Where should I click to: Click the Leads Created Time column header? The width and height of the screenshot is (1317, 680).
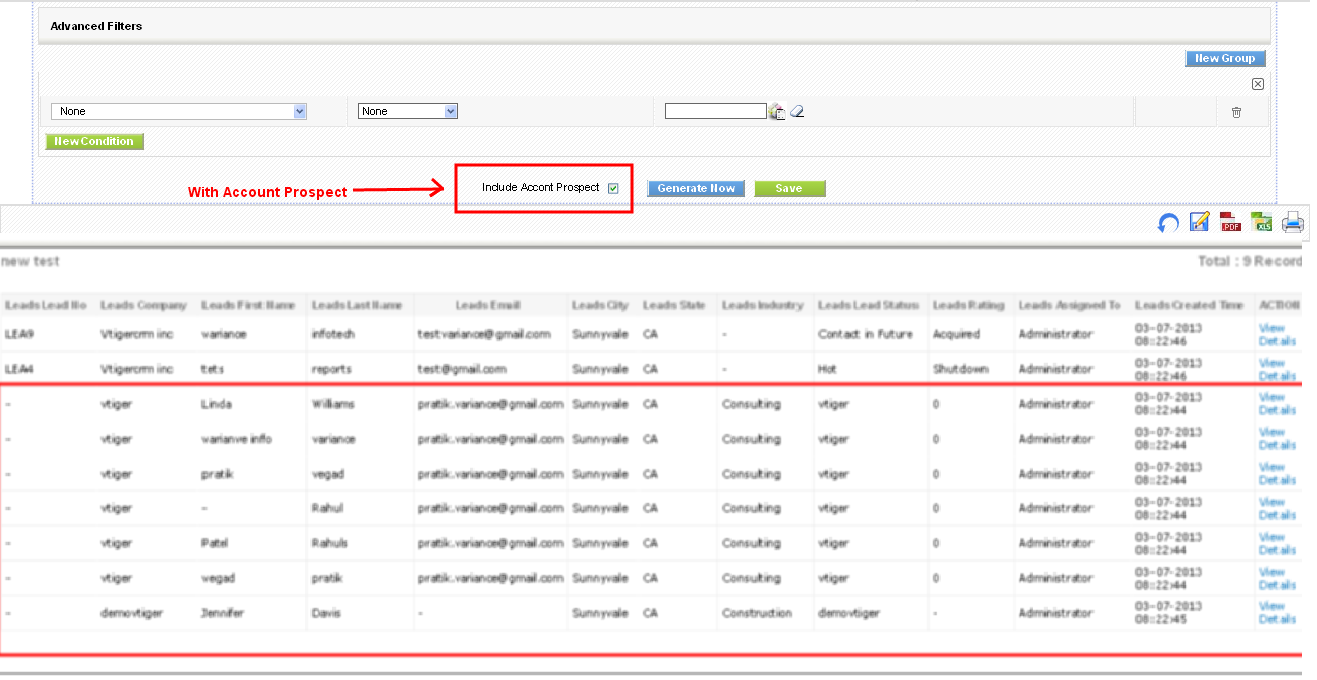[1190, 305]
